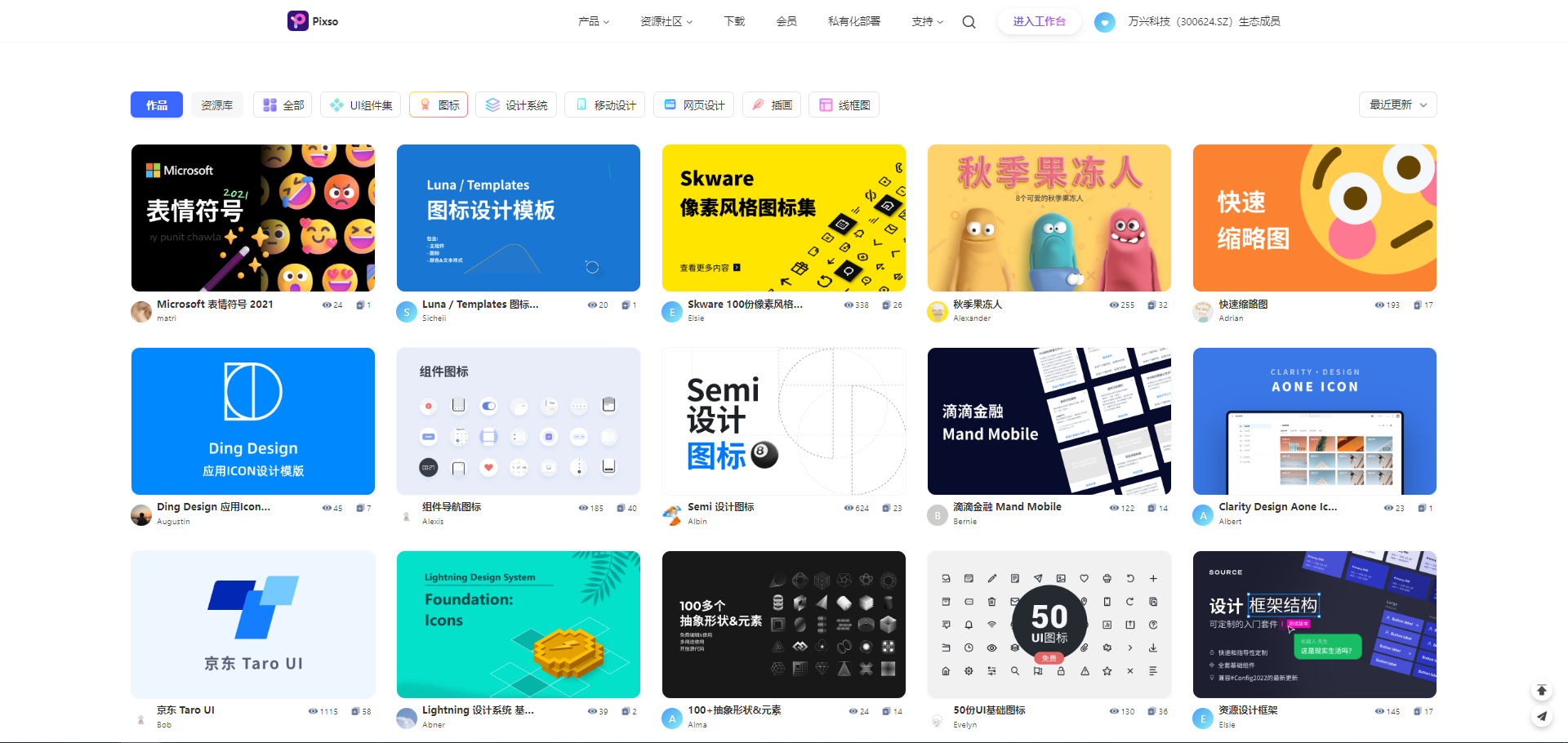The height and width of the screenshot is (743, 1568).
Task: Select the 全部 category filter
Action: (x=283, y=105)
